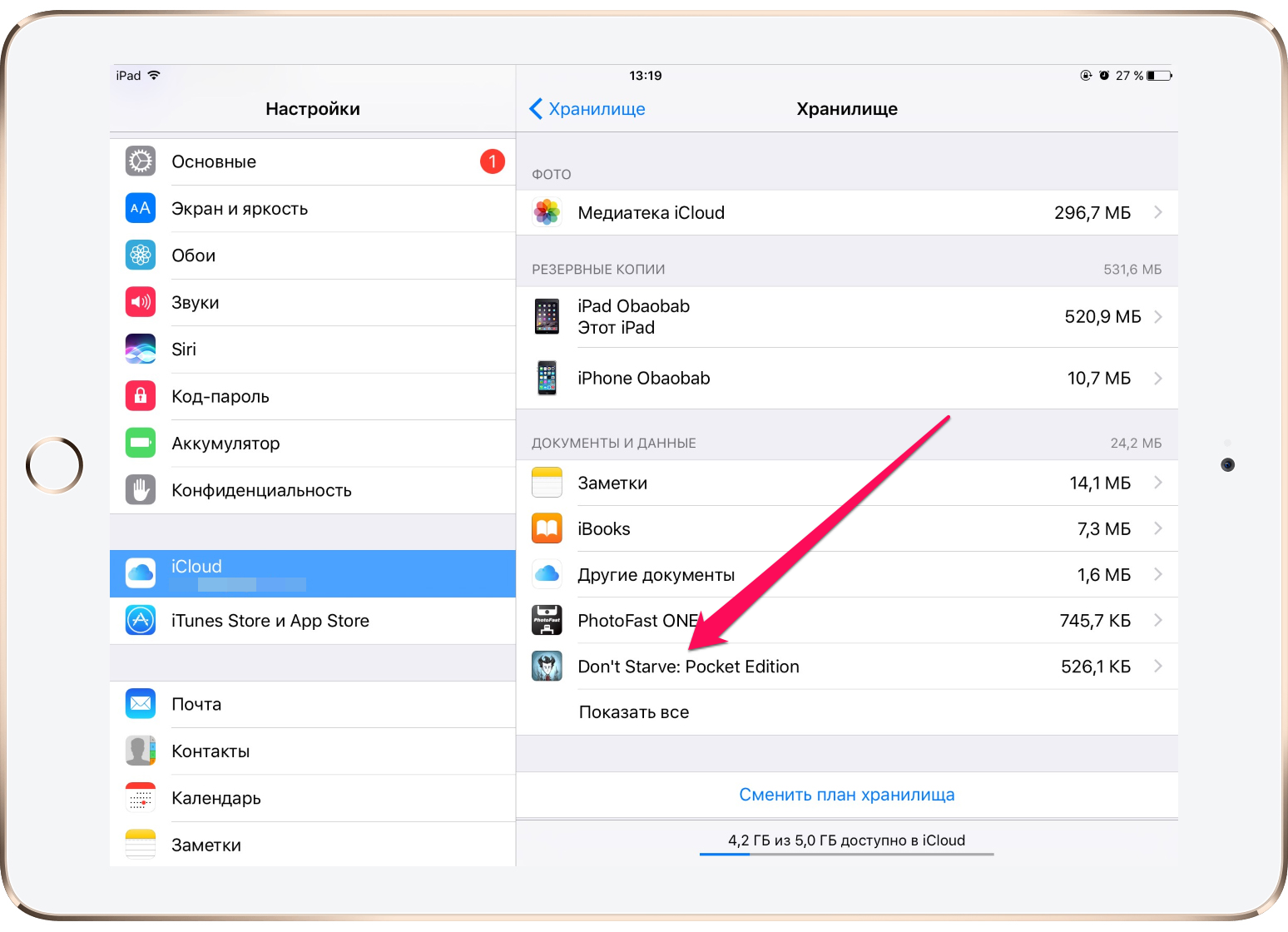This screenshot has height=932, width=1288.
Task: Open Почта settings
Action: pos(313,704)
